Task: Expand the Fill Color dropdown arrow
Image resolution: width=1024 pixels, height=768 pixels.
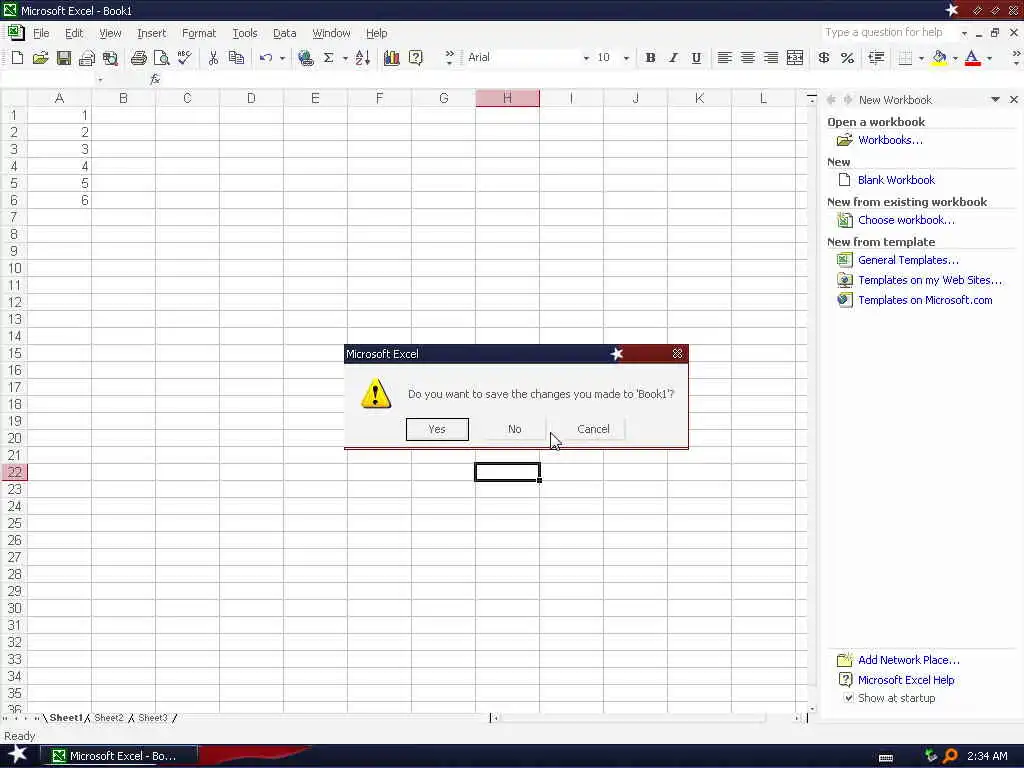Action: (x=955, y=58)
